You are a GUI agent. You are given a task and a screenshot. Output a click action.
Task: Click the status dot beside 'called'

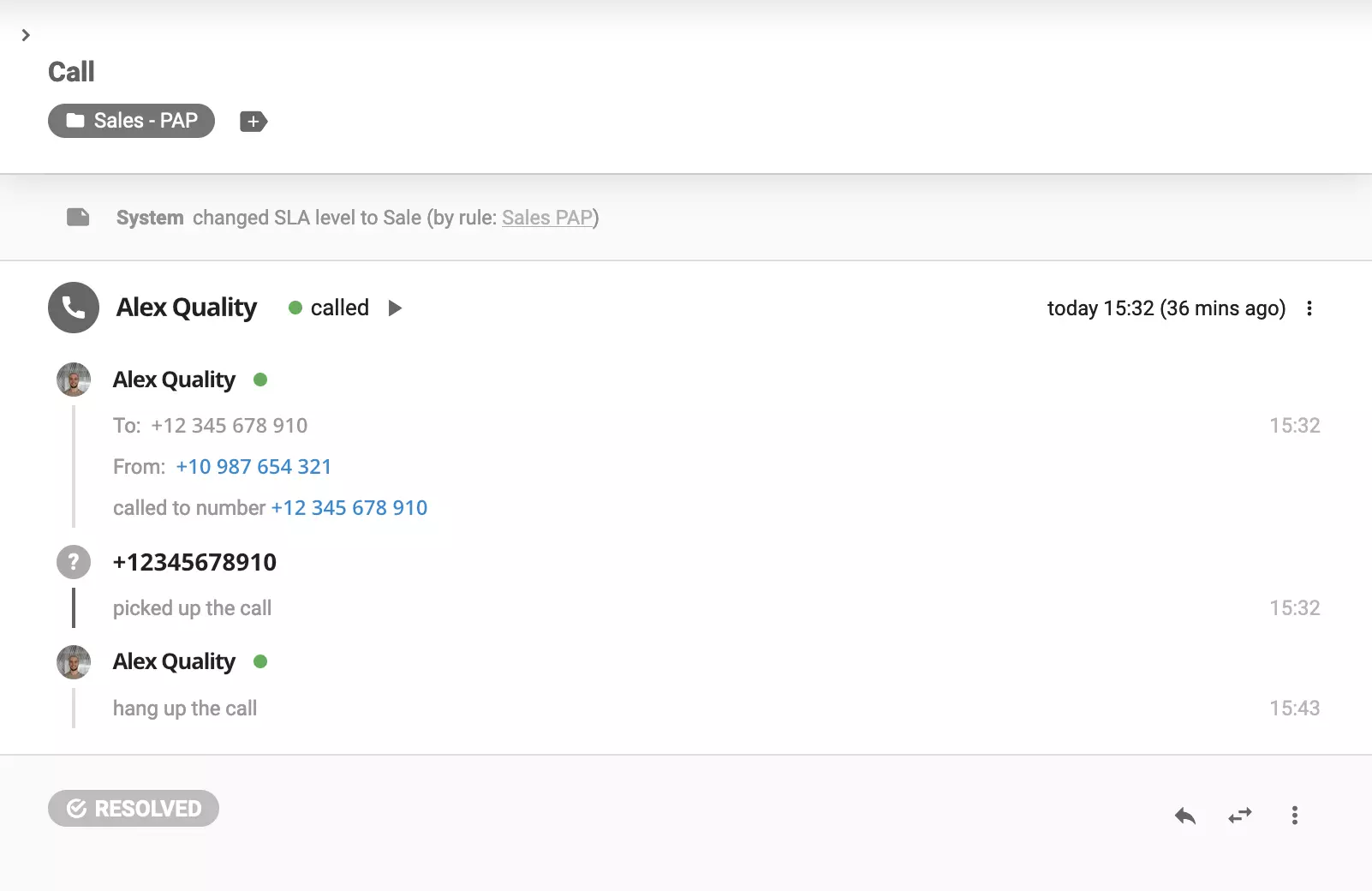point(295,308)
